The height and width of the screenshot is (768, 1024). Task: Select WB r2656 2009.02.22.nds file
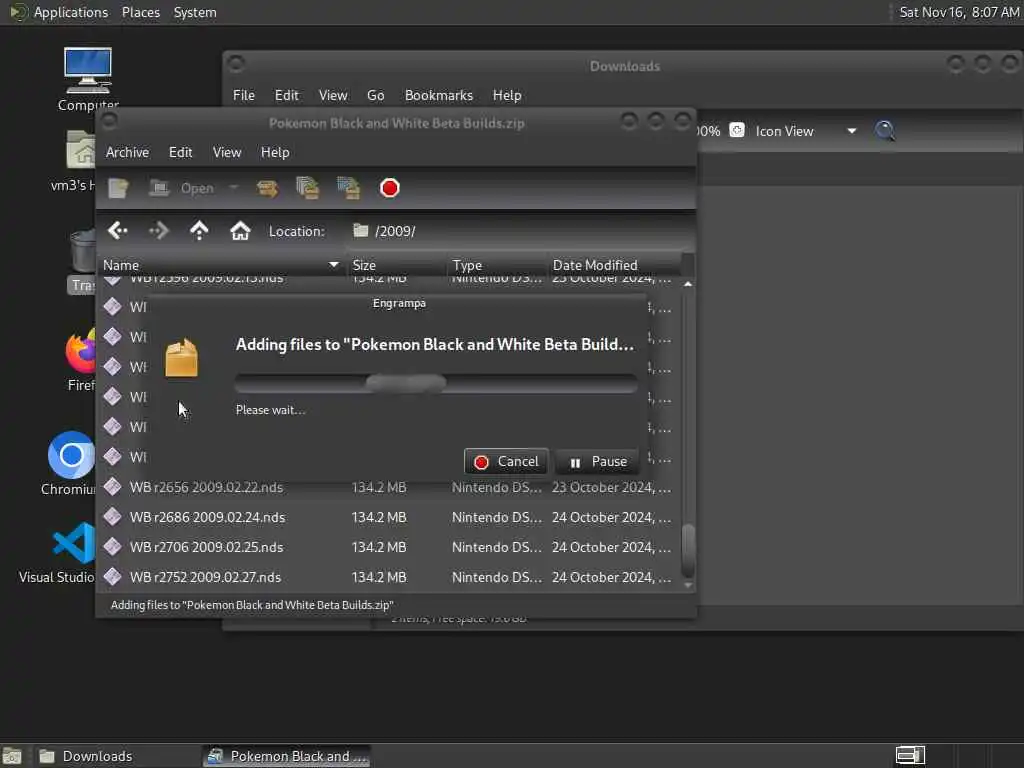point(389,487)
